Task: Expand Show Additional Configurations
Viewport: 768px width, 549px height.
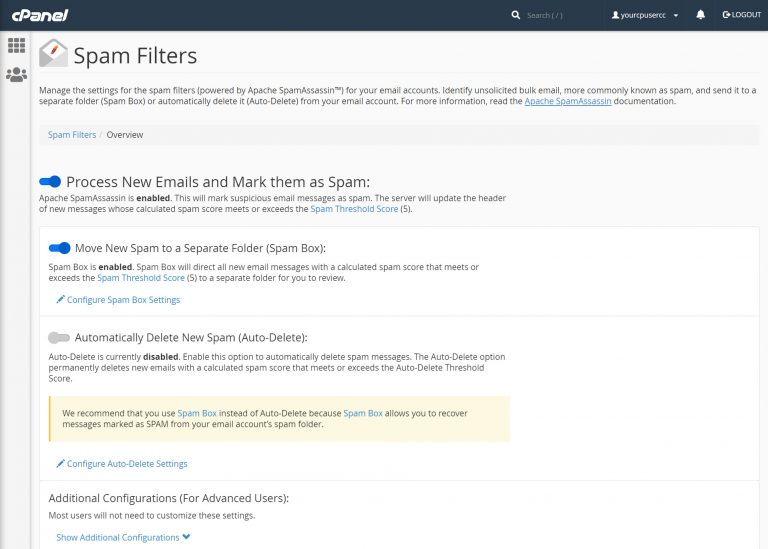Action: 122,537
